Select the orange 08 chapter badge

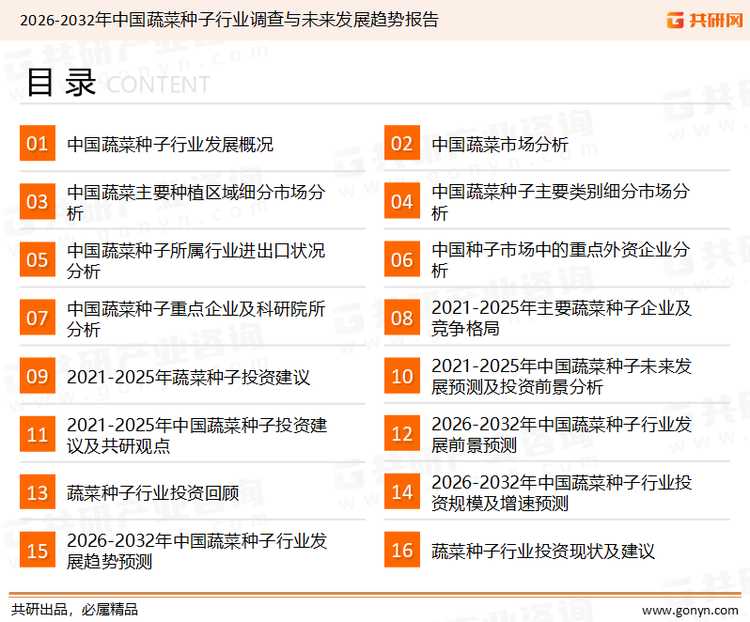click(402, 318)
